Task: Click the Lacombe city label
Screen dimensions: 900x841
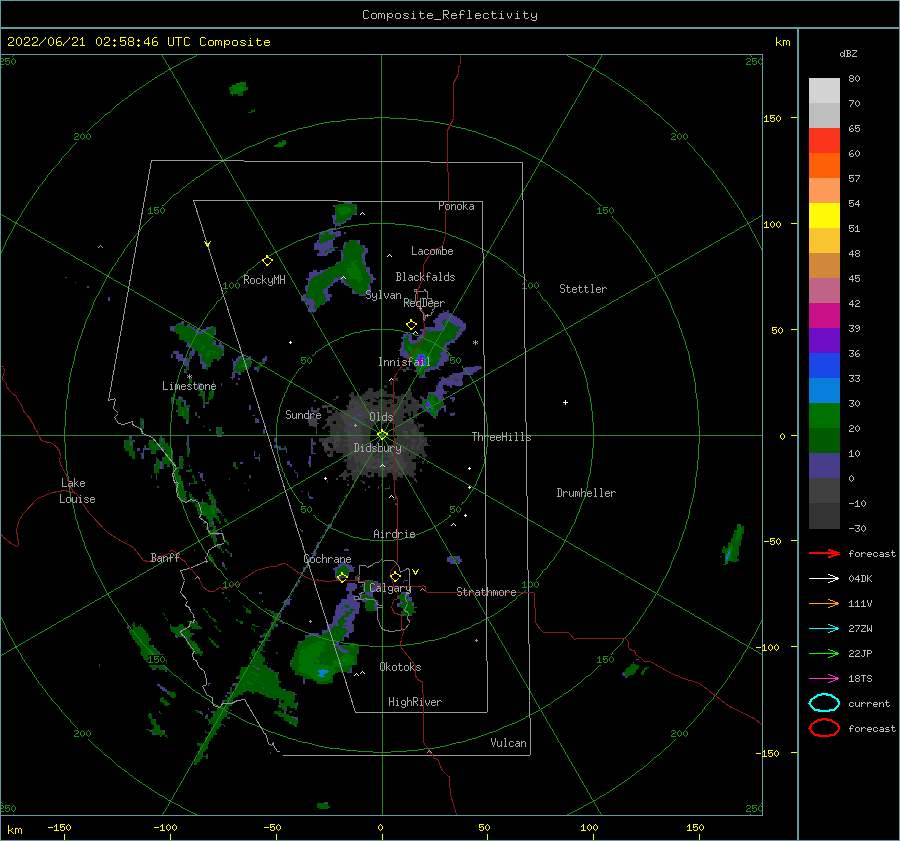Action: 432,251
